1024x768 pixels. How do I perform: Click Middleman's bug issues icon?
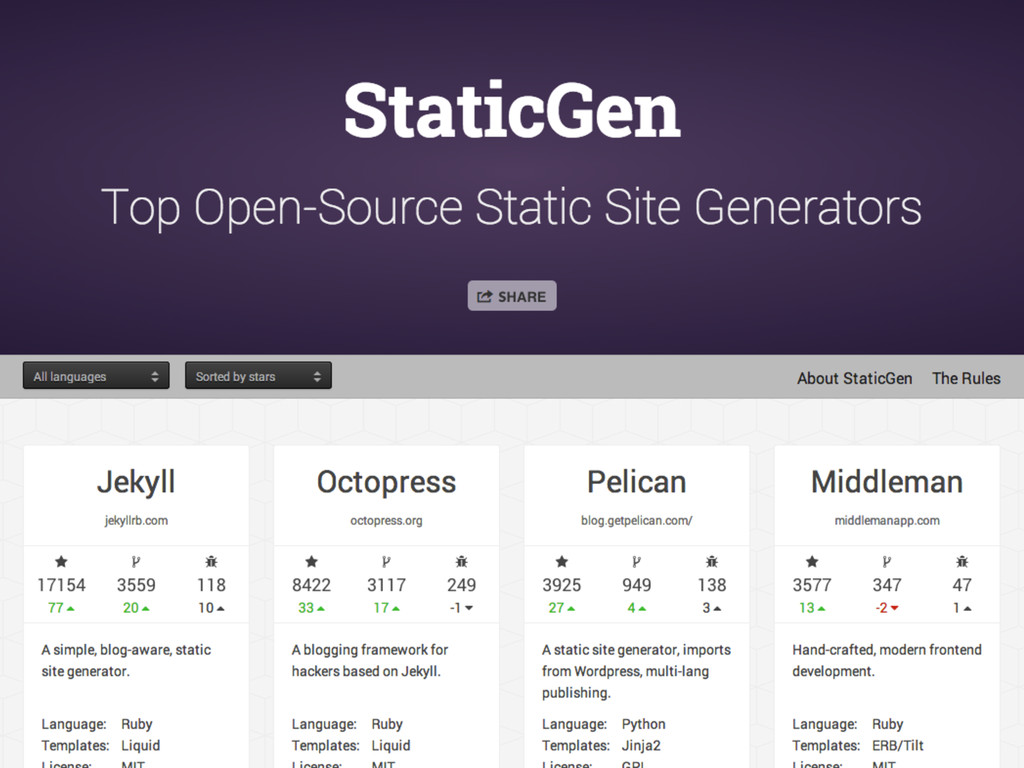click(x=961, y=562)
